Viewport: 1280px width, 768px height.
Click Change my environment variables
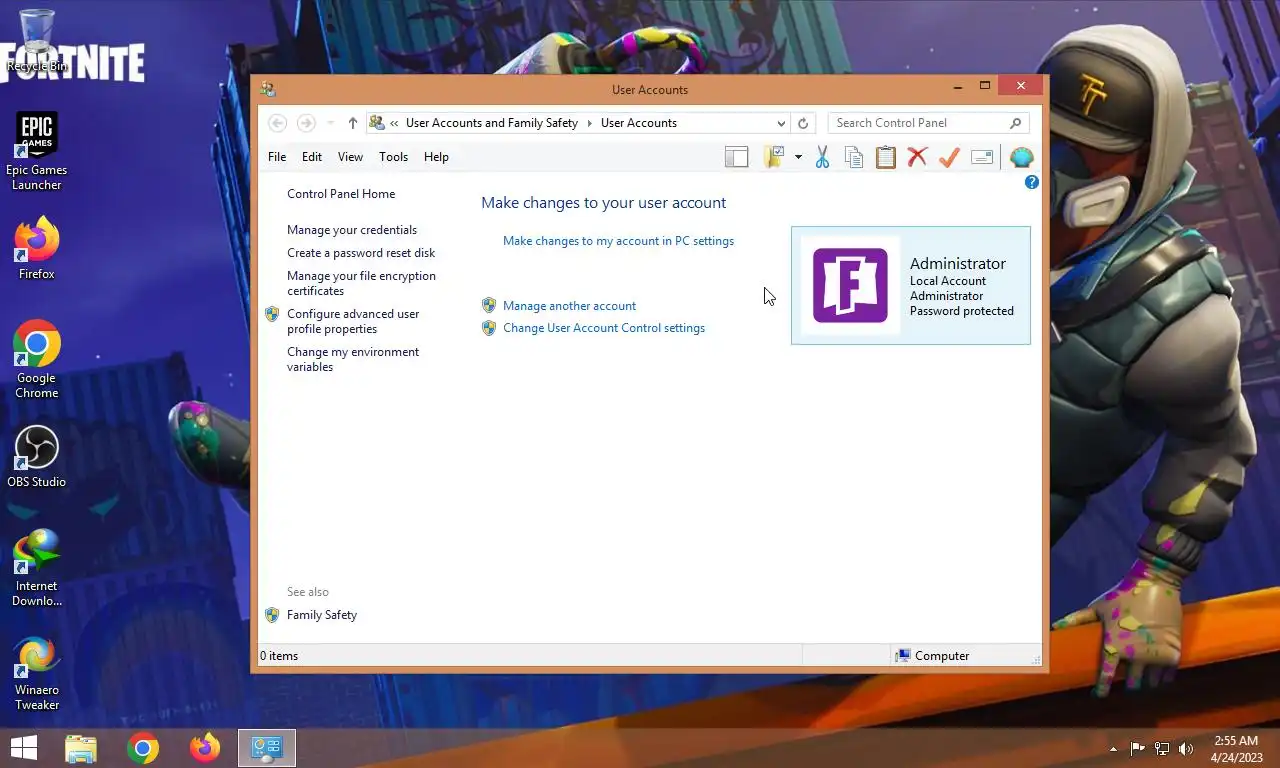point(353,359)
